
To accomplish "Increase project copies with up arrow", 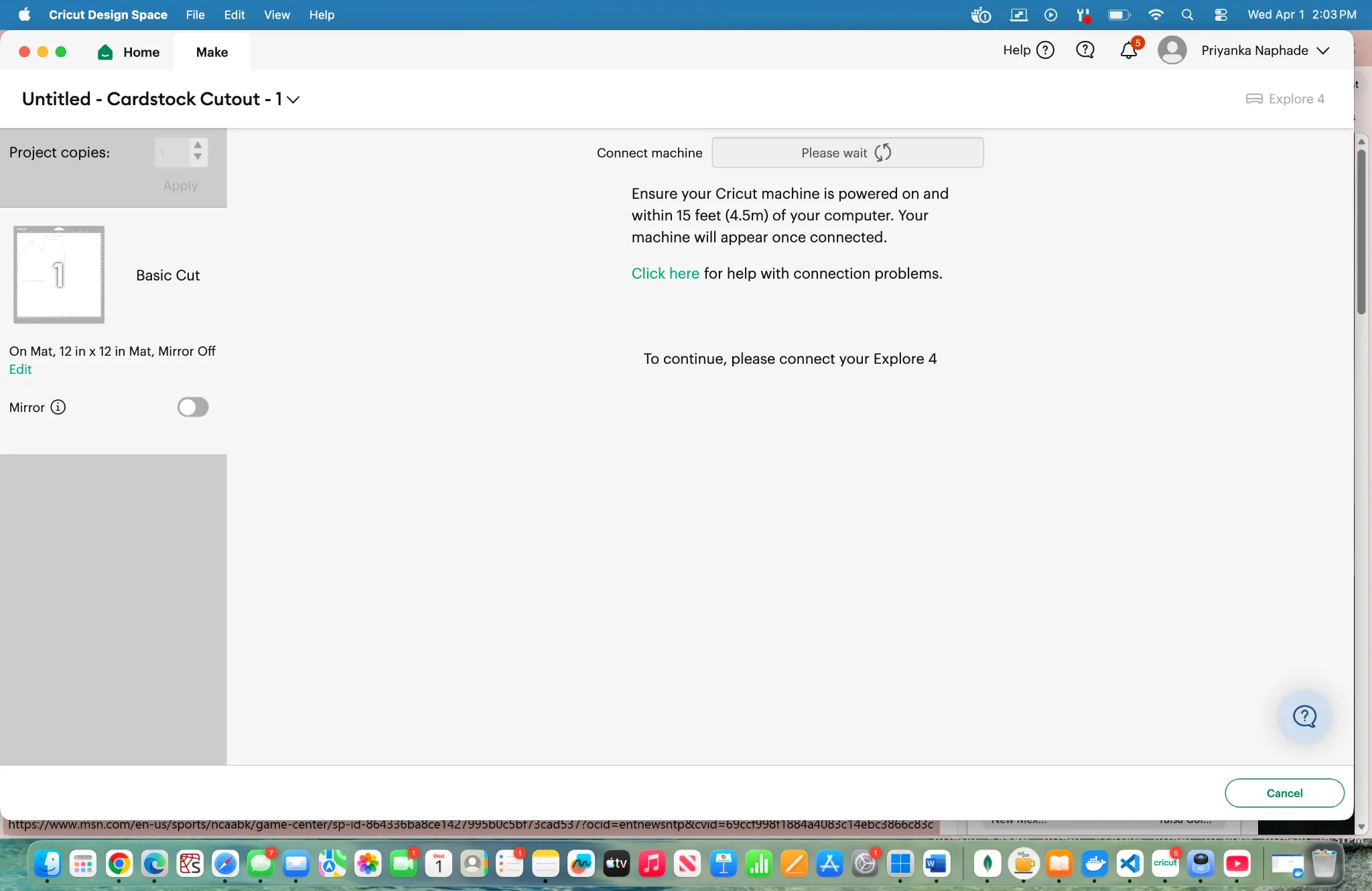I will pos(198,145).
